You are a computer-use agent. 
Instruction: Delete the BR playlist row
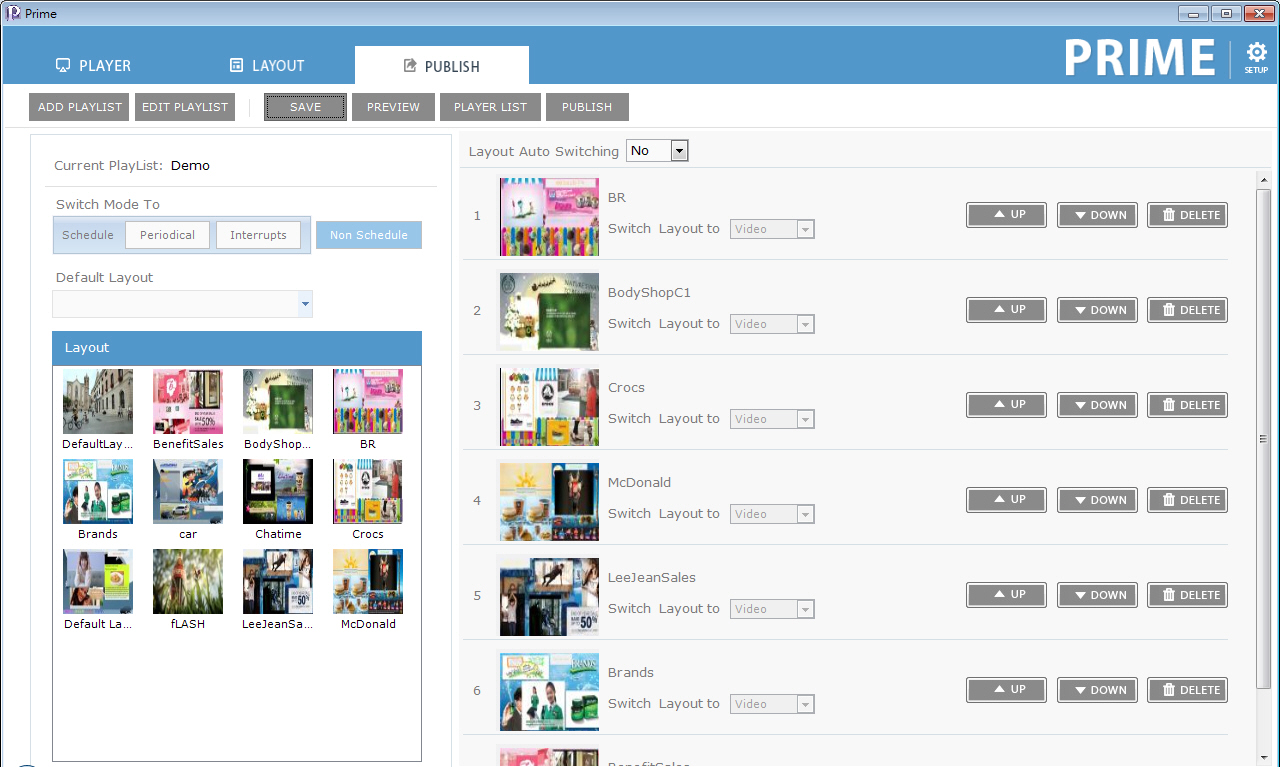(1187, 215)
